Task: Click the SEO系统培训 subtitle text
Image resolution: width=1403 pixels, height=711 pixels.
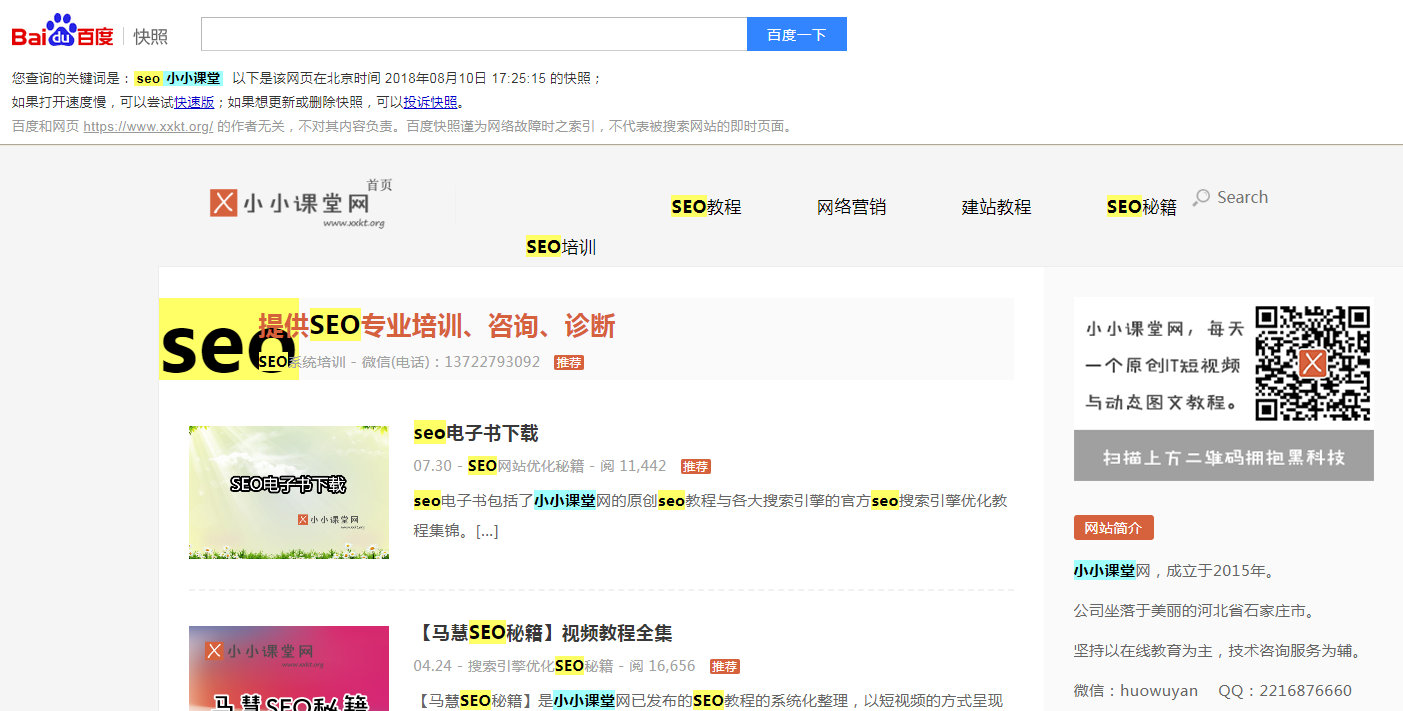Action: [301, 362]
